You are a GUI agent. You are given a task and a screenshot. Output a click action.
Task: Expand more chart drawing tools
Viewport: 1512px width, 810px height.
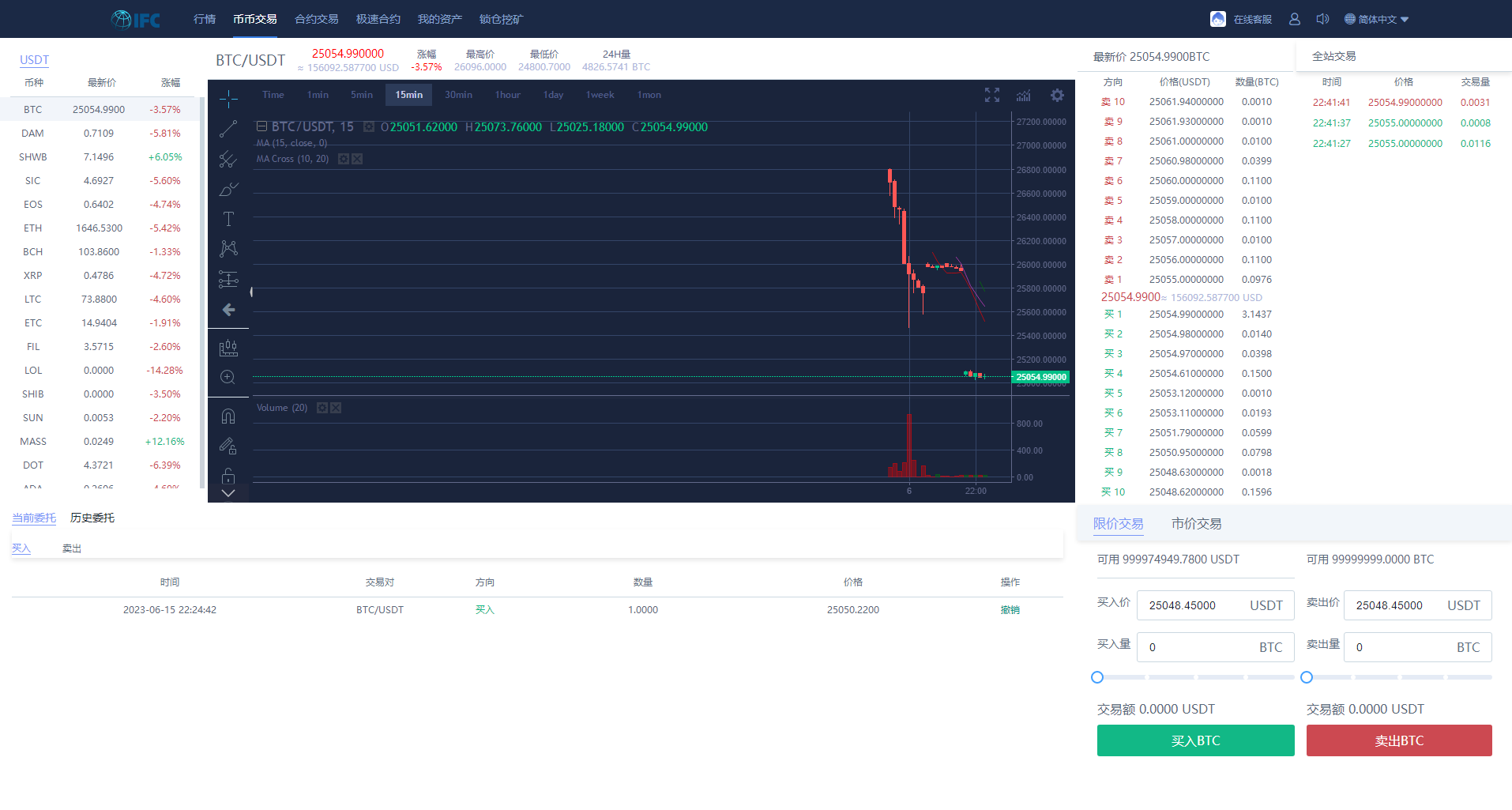click(x=228, y=493)
